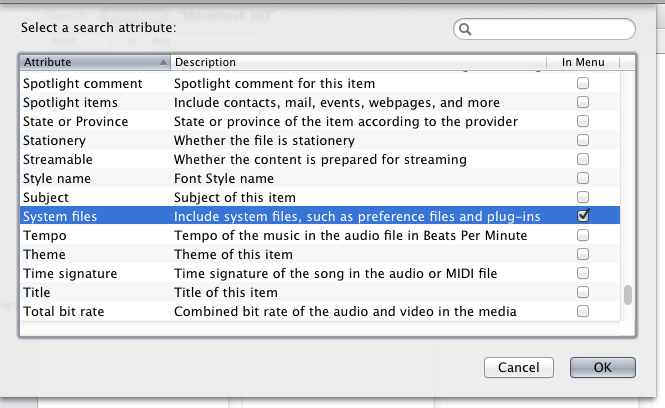Click the vertical scrollbar thumb
665x408 pixels.
[628, 295]
